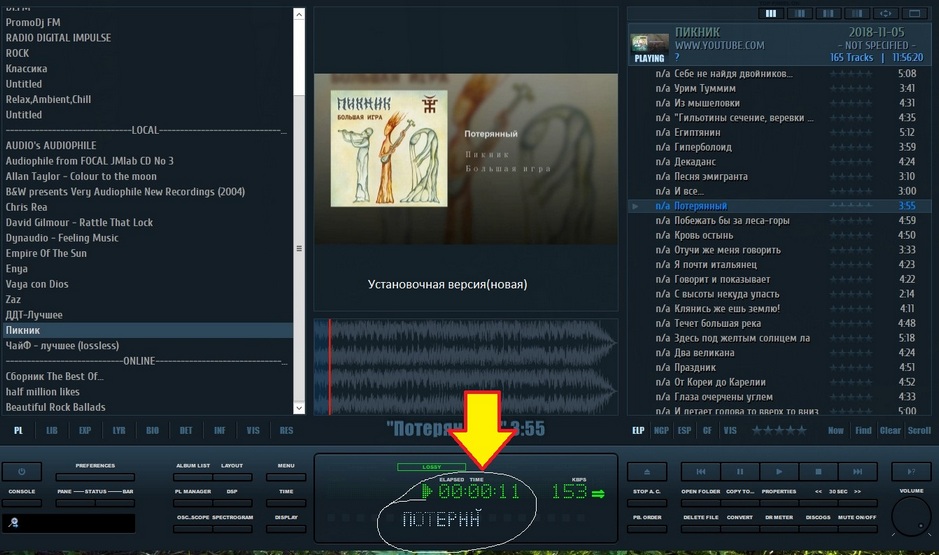Rate track with the fifth star
Image resolution: width=939 pixels, height=555 pixels.
tap(801, 430)
